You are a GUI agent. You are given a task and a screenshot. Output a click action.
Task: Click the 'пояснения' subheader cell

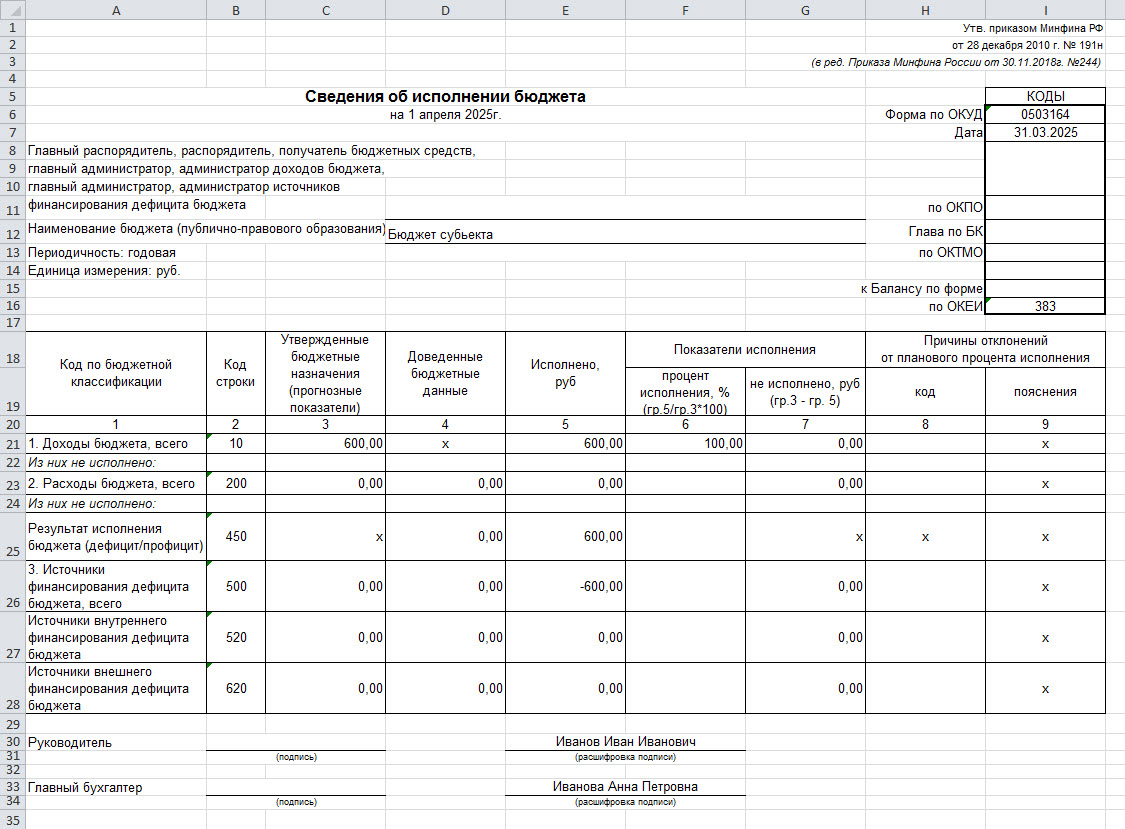[x=1045, y=392]
